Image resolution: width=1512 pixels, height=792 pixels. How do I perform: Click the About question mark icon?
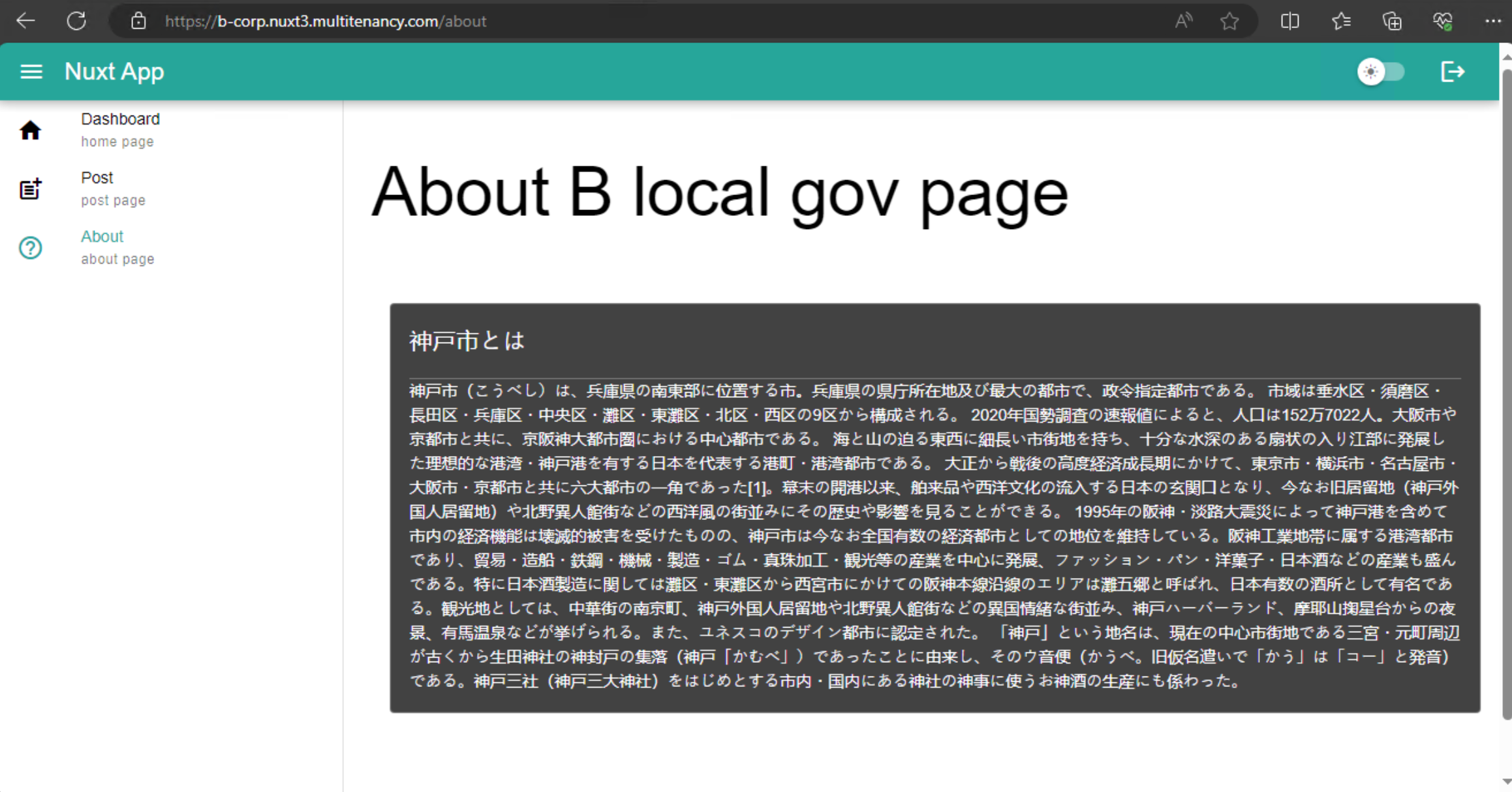tap(30, 248)
